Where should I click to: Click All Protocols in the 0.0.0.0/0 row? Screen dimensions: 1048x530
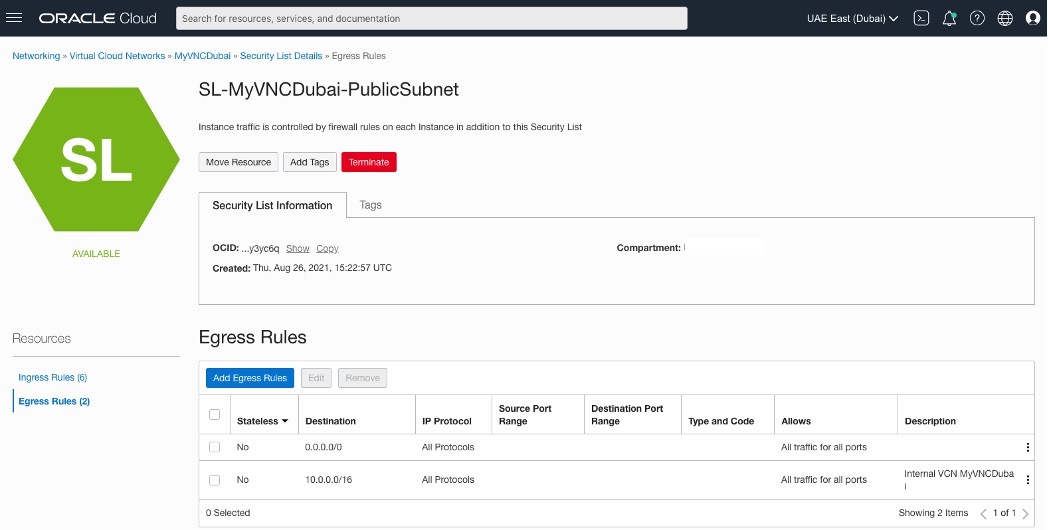pos(448,447)
